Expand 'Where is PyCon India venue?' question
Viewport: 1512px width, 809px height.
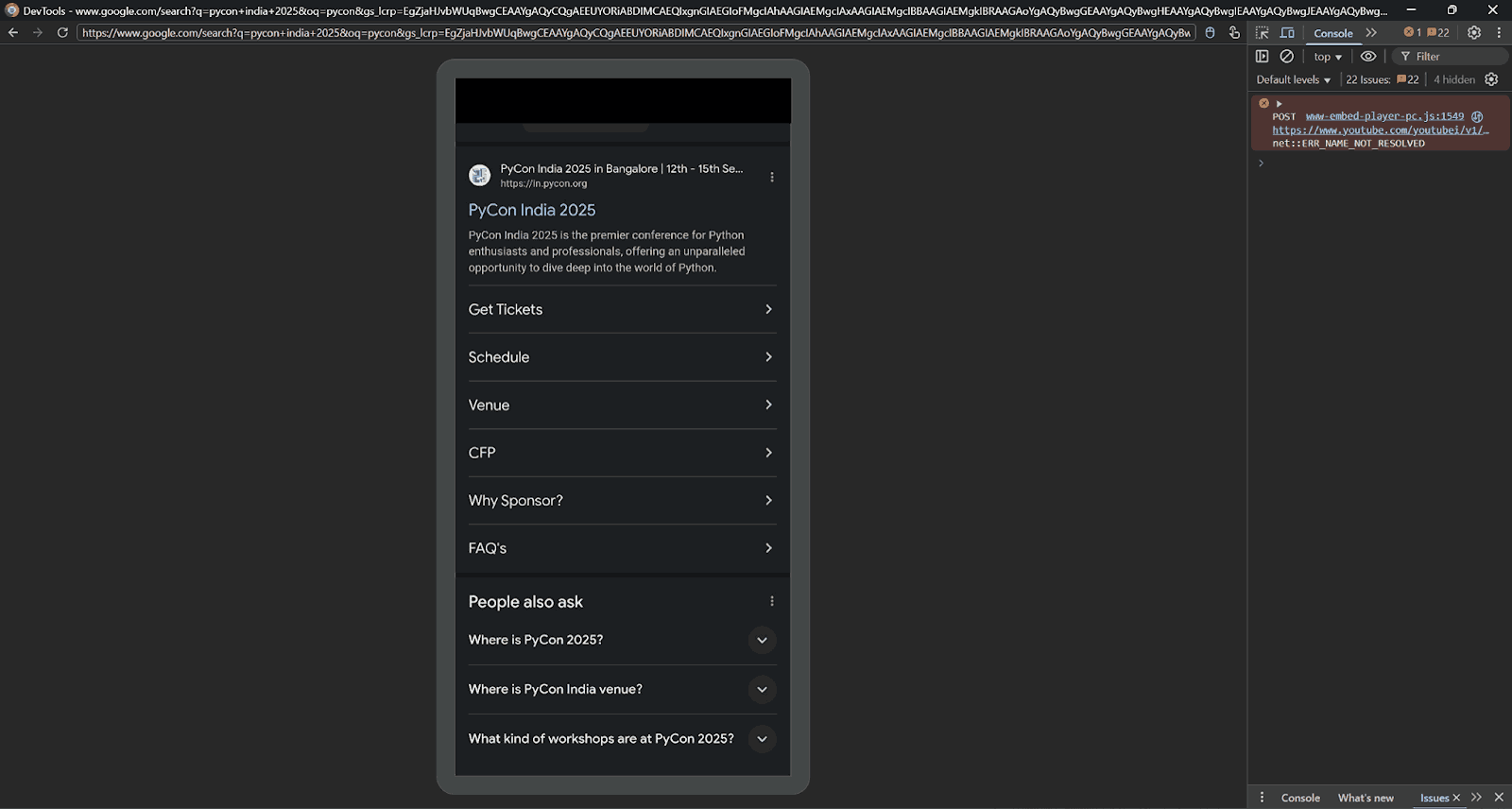pyautogui.click(x=623, y=690)
